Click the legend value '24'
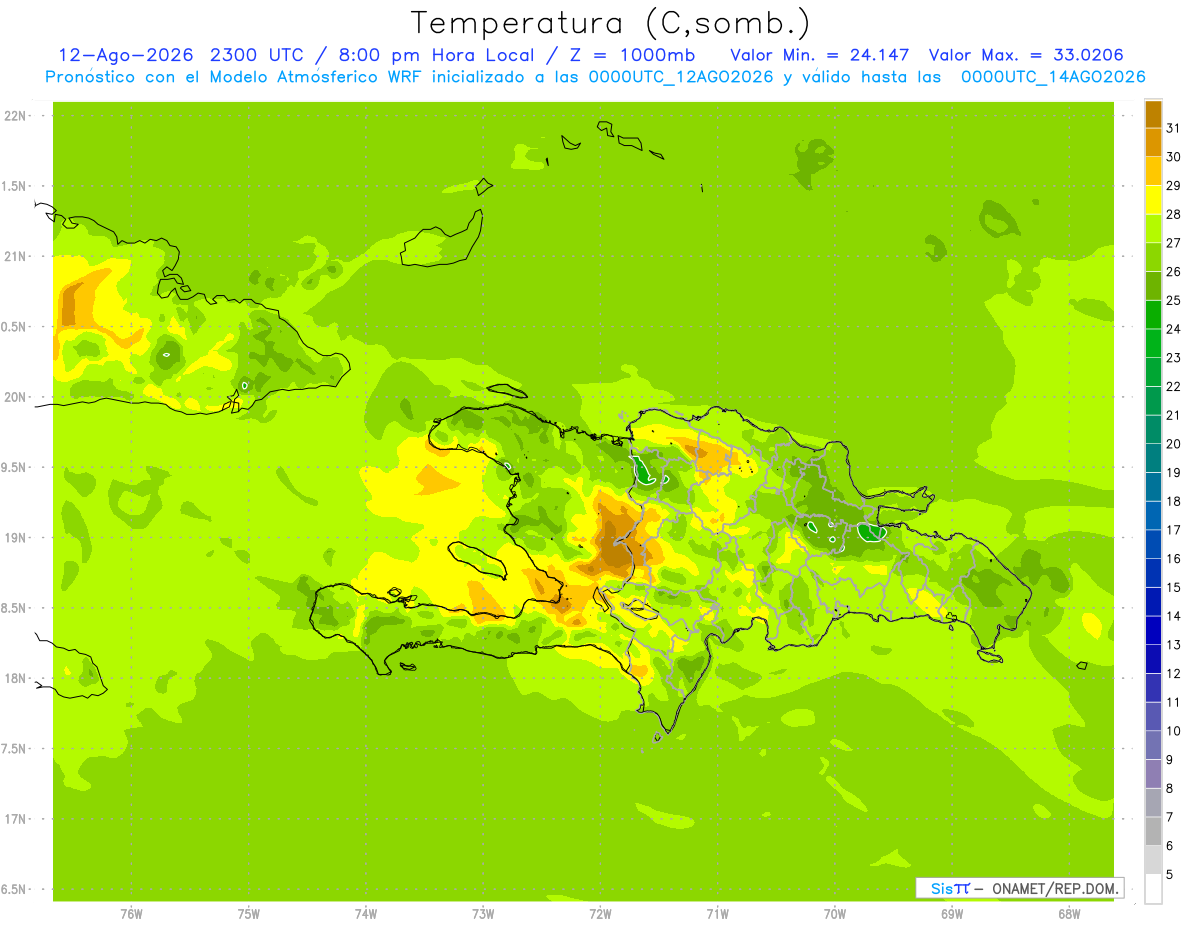The height and width of the screenshot is (927, 1200). point(1174,329)
